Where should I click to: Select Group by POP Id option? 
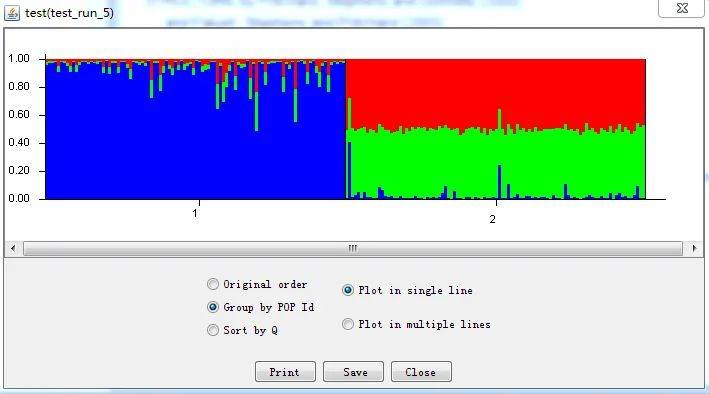point(213,307)
